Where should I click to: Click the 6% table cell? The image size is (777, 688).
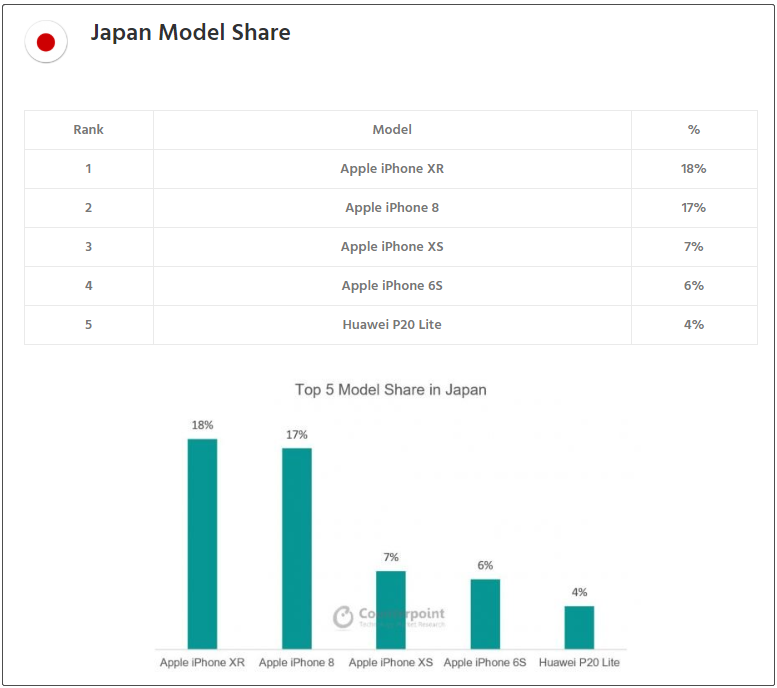[694, 286]
